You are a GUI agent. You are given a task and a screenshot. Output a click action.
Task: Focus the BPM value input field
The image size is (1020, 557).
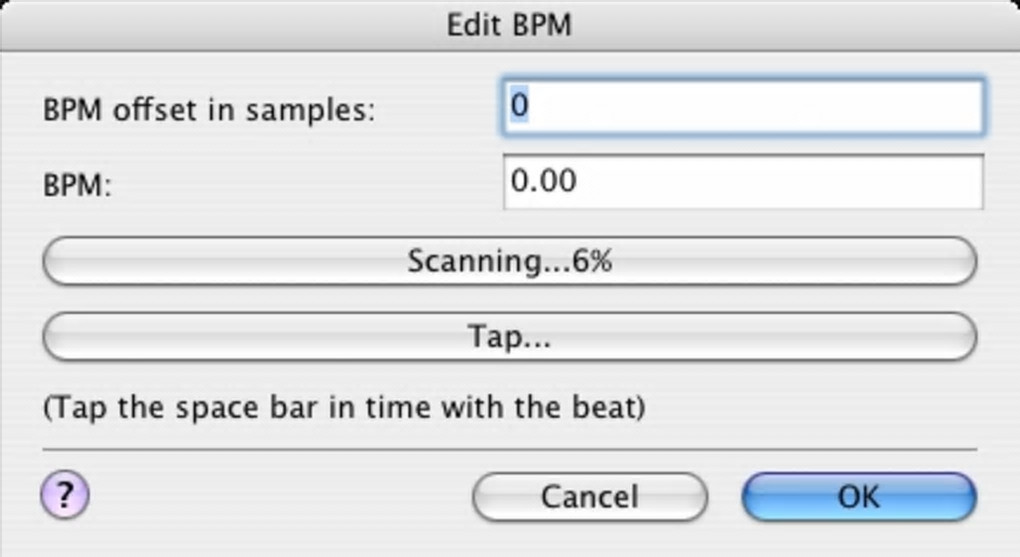coord(742,182)
